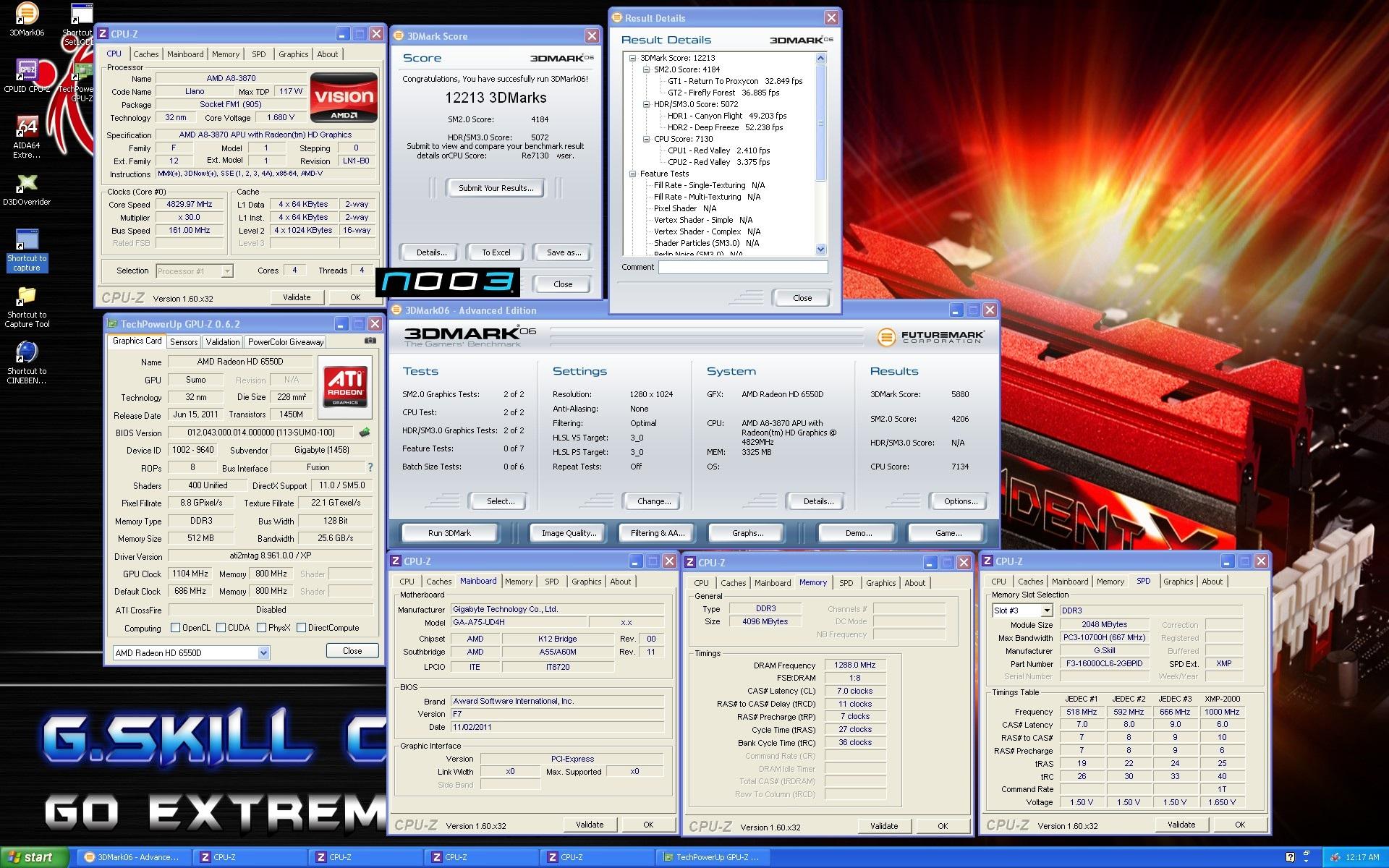
Task: Open the 3DMark06 desktop icon
Action: pos(27,14)
